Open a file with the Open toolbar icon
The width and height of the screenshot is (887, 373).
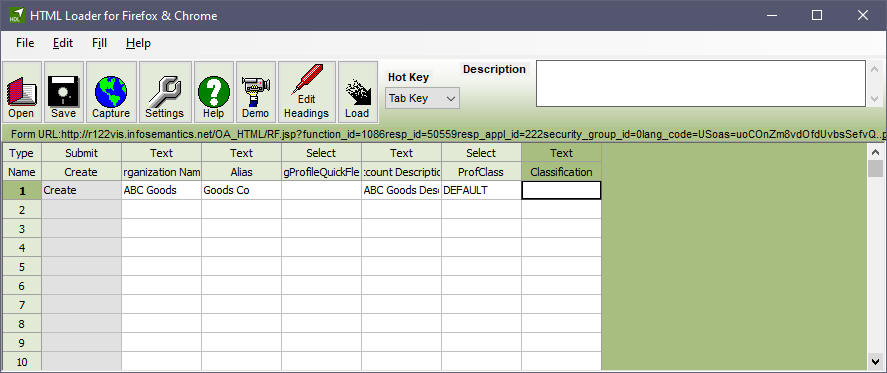pos(21,92)
